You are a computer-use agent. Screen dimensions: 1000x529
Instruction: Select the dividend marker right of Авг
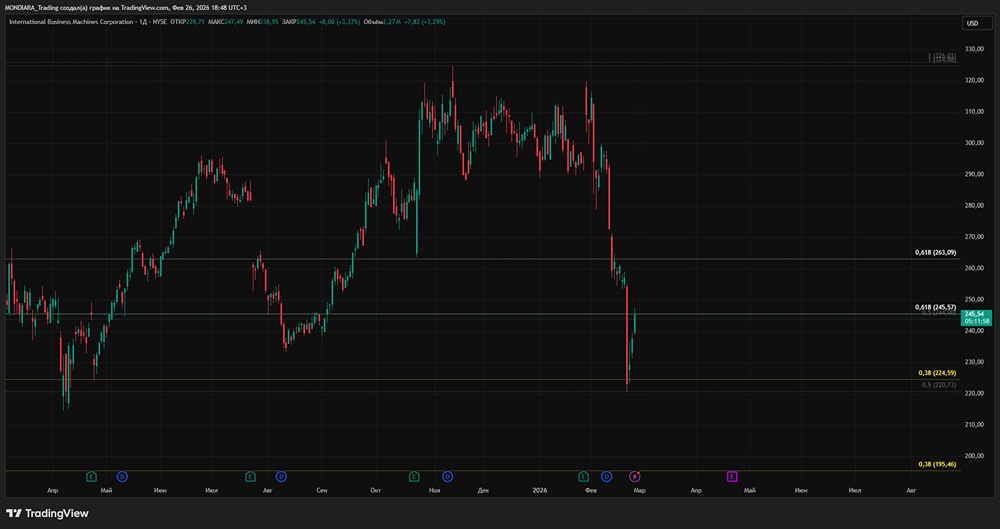point(281,476)
